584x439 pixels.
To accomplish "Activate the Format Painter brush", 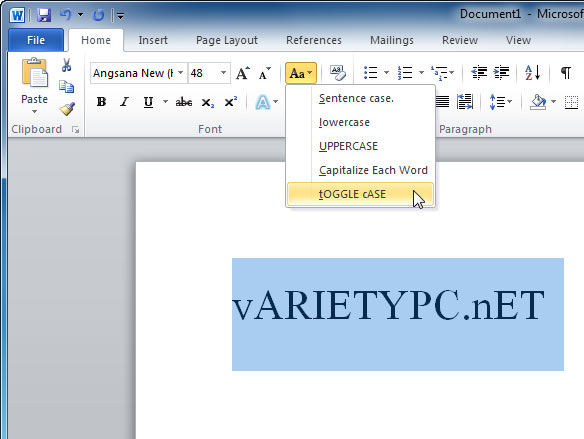I will pos(67,109).
